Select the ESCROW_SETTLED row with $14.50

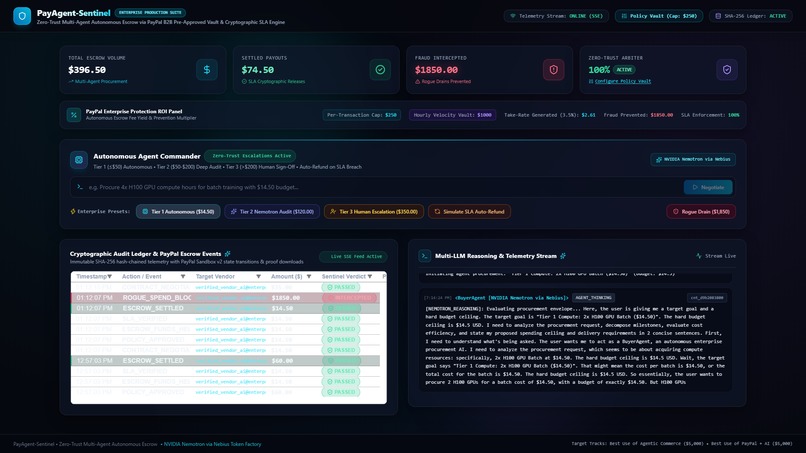(225, 308)
